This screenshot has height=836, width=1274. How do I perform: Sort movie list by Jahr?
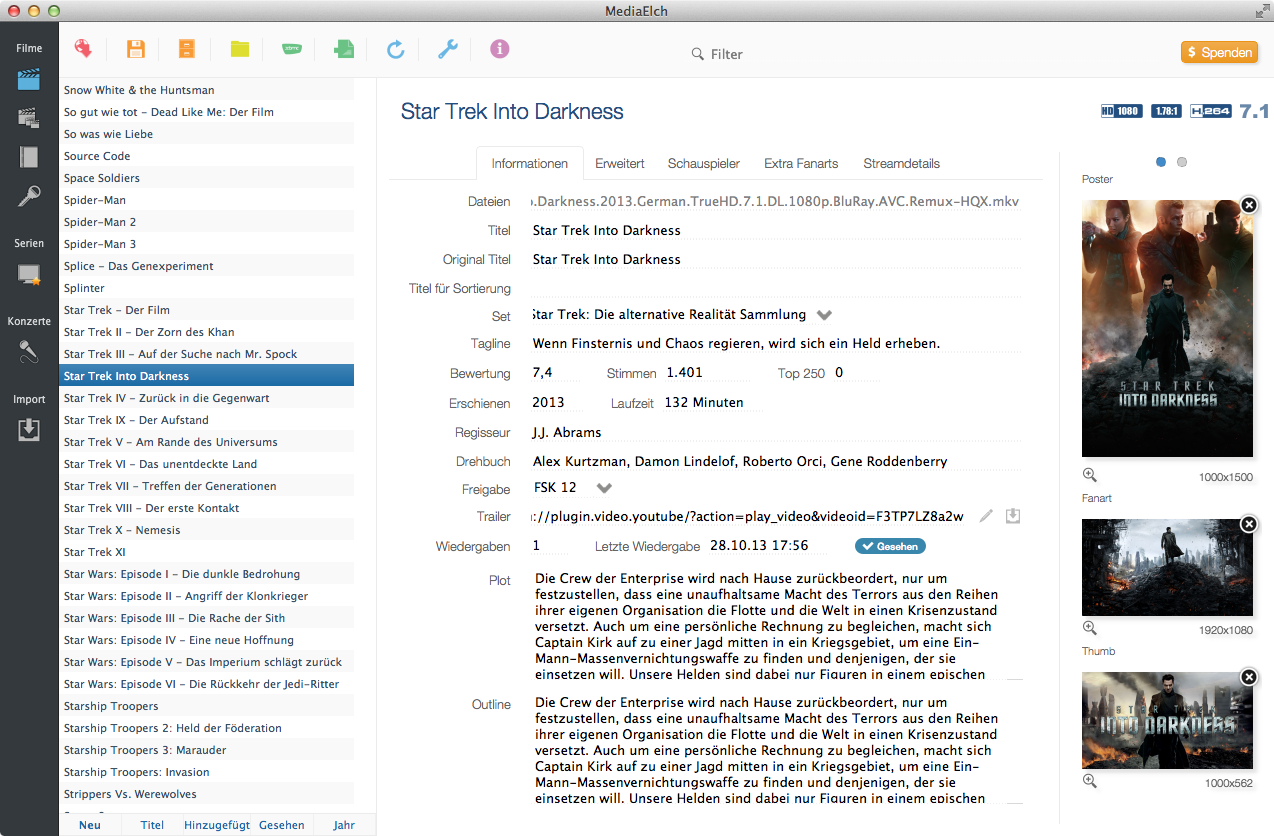[x=344, y=825]
